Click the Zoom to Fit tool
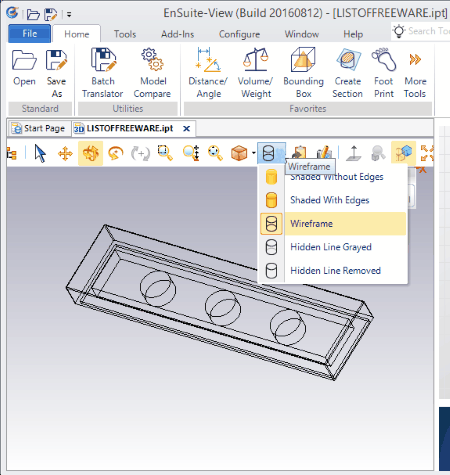The height and width of the screenshot is (475, 450). tap(215, 153)
